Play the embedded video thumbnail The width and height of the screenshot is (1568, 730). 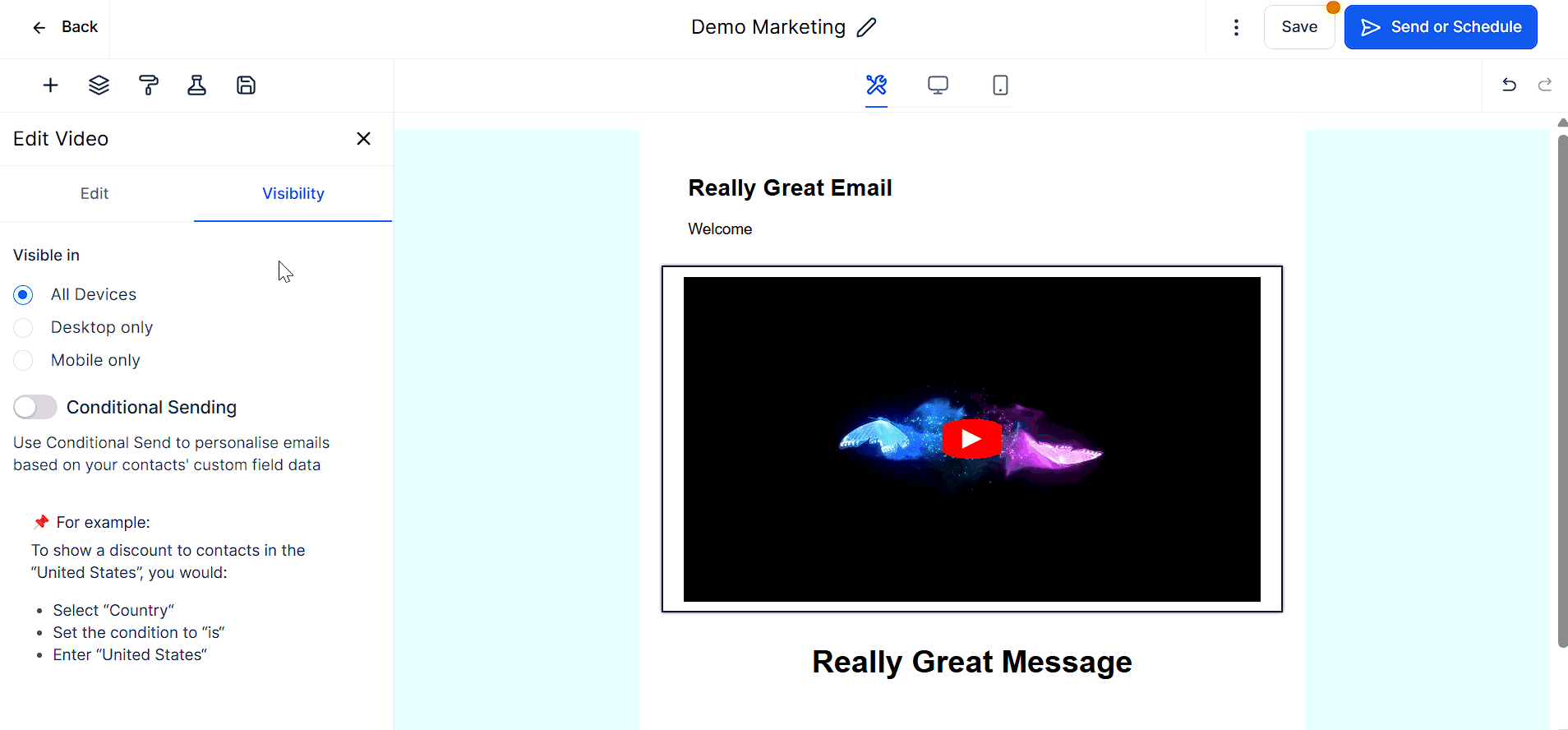971,439
